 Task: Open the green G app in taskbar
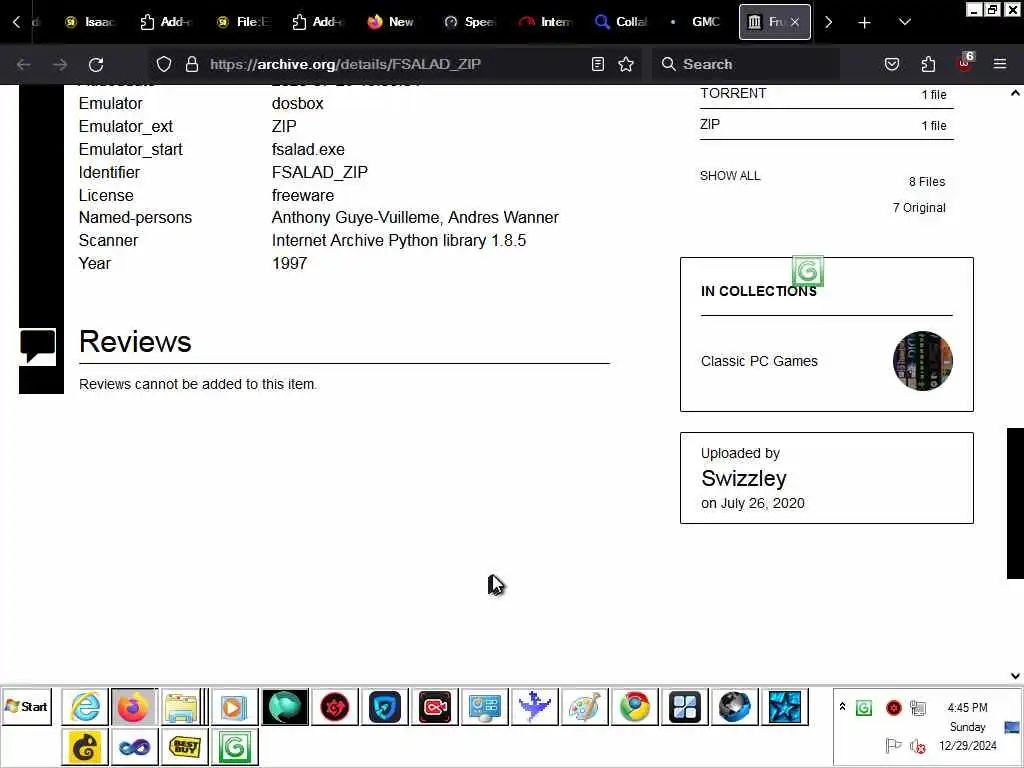point(234,746)
